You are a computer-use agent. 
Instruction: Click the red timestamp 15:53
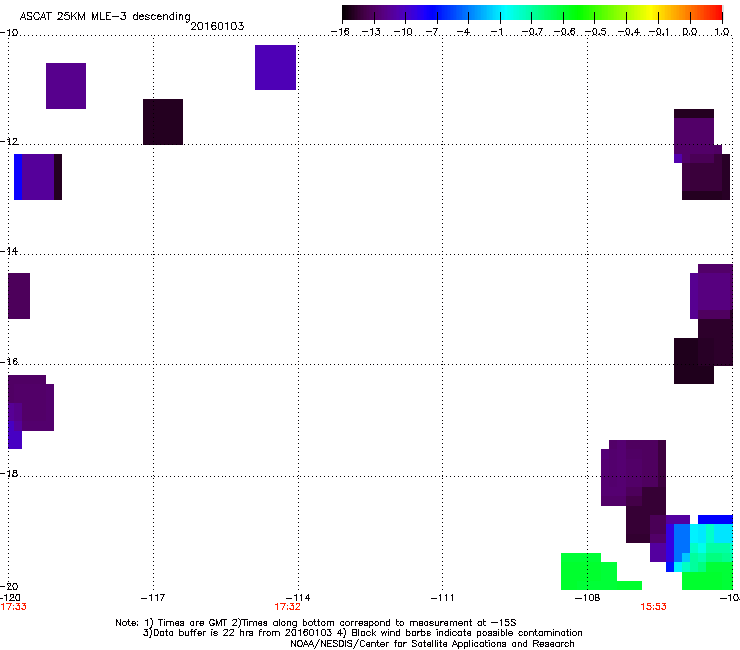point(653,607)
